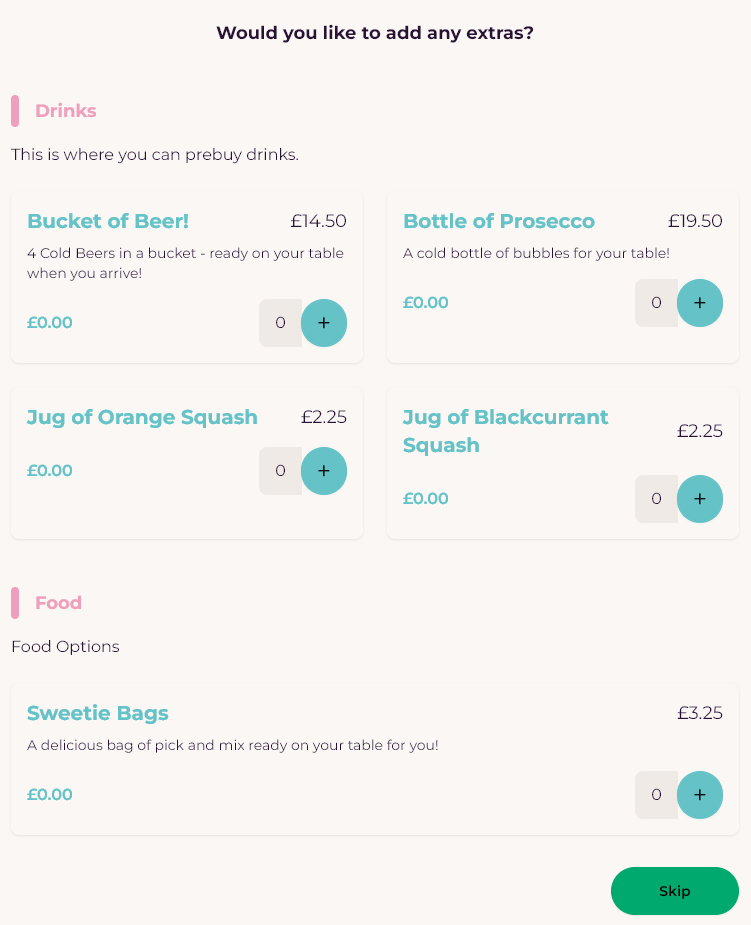Image resolution: width=751 pixels, height=925 pixels.
Task: Increase Bottle of Prosecco quantity
Action: pyautogui.click(x=700, y=303)
